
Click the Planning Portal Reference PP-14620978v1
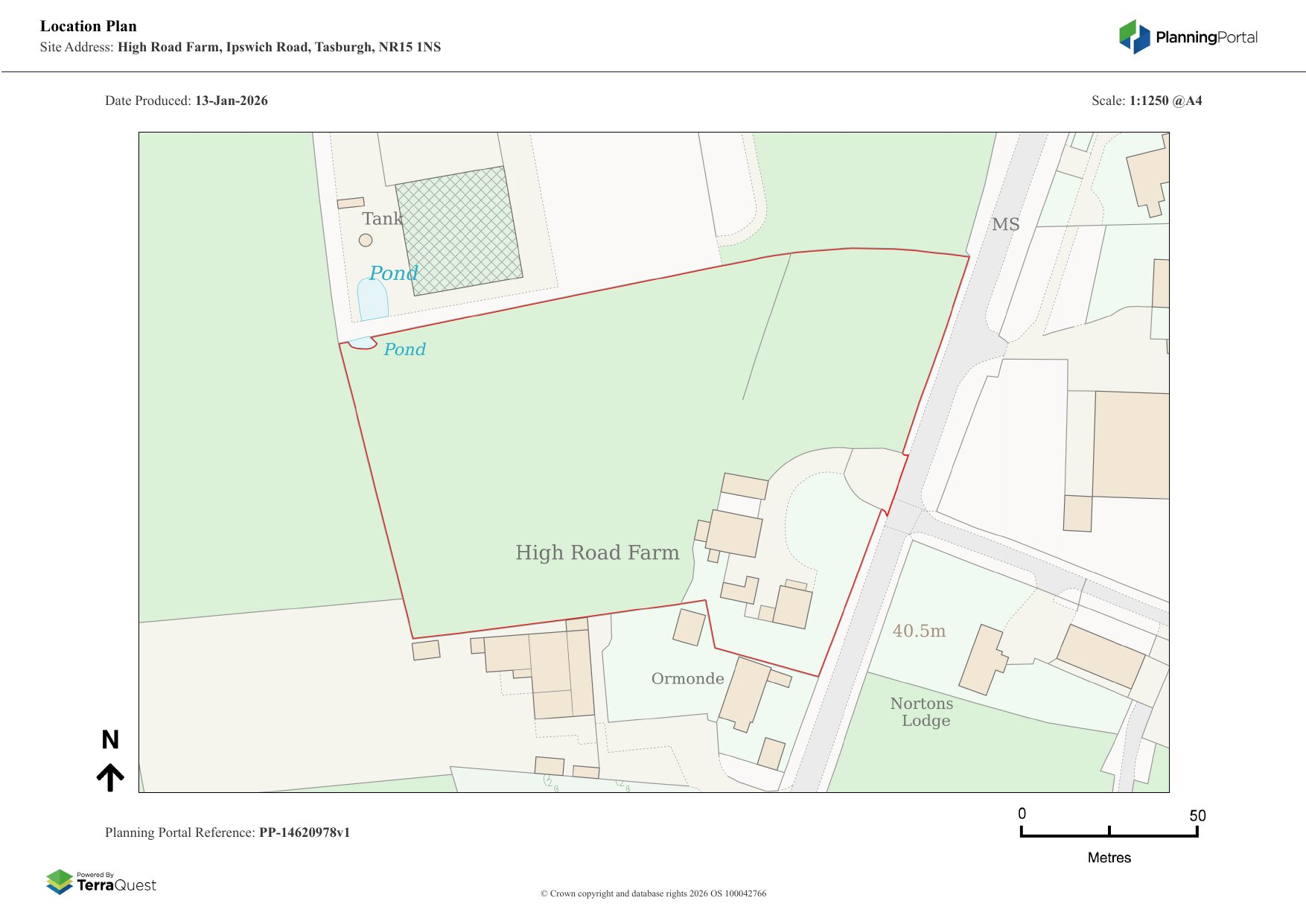pyautogui.click(x=227, y=832)
